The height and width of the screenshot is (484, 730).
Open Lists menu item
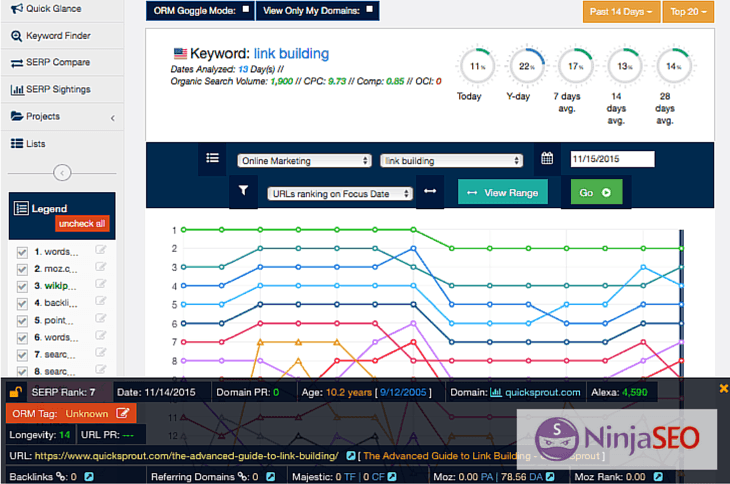tap(62, 143)
